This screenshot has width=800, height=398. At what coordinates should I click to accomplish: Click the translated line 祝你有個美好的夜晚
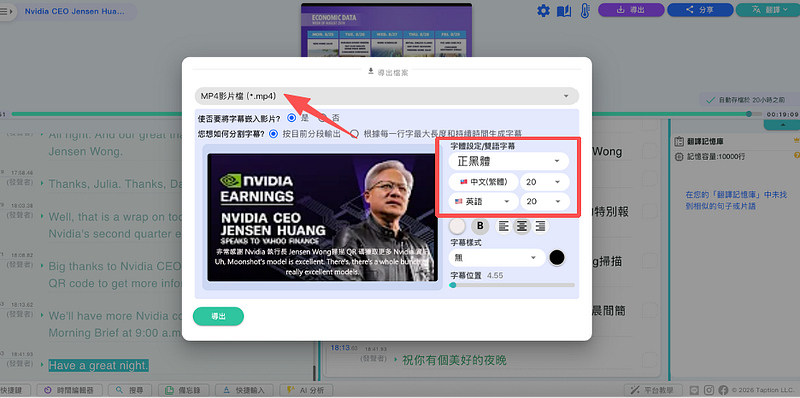(x=454, y=360)
